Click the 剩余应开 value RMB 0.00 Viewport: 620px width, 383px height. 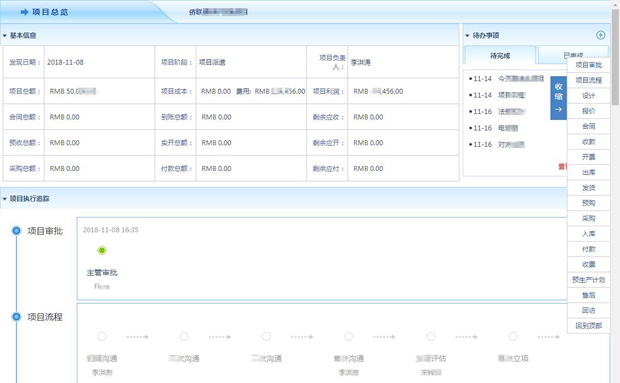(368, 143)
